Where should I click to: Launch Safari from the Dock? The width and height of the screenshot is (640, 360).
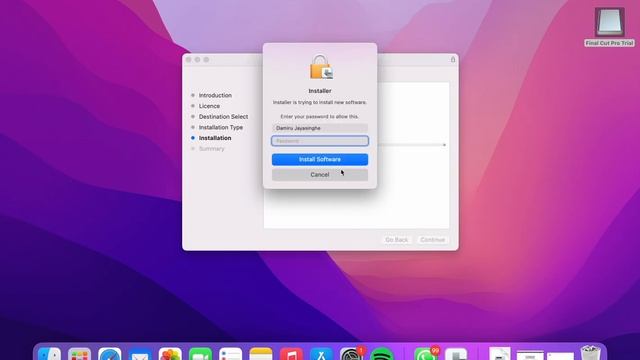(x=110, y=354)
